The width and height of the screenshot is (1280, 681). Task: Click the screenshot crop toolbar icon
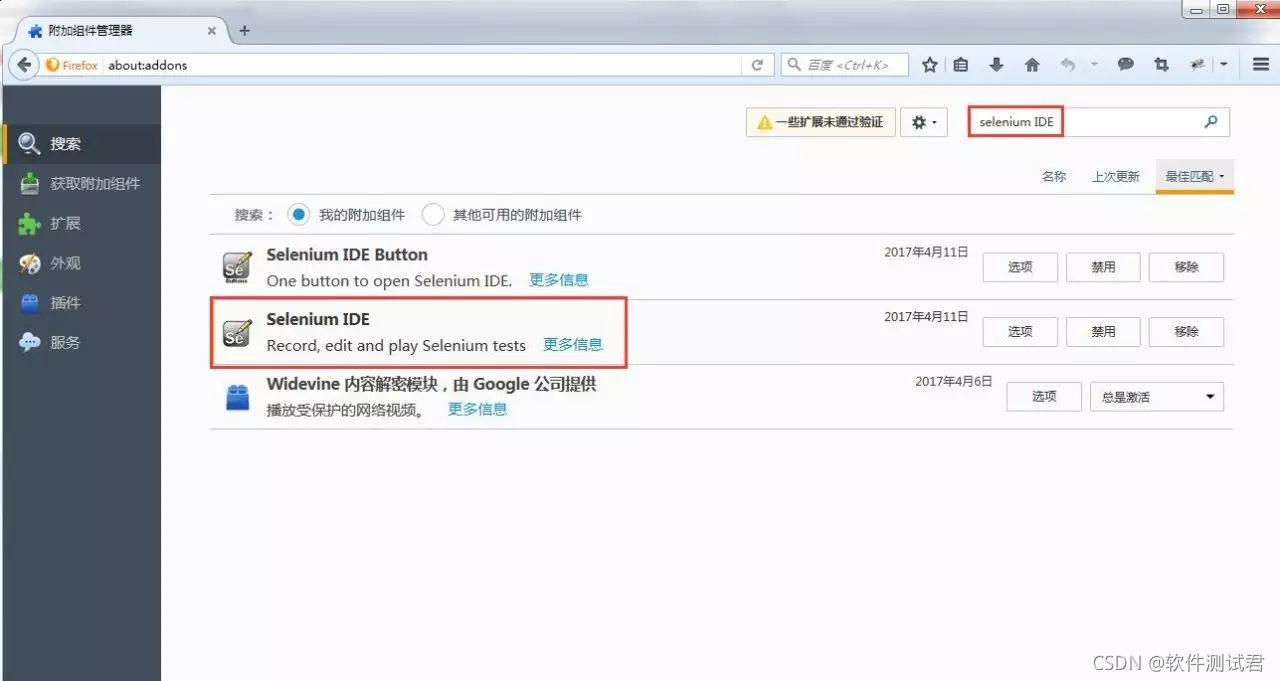tap(1161, 65)
